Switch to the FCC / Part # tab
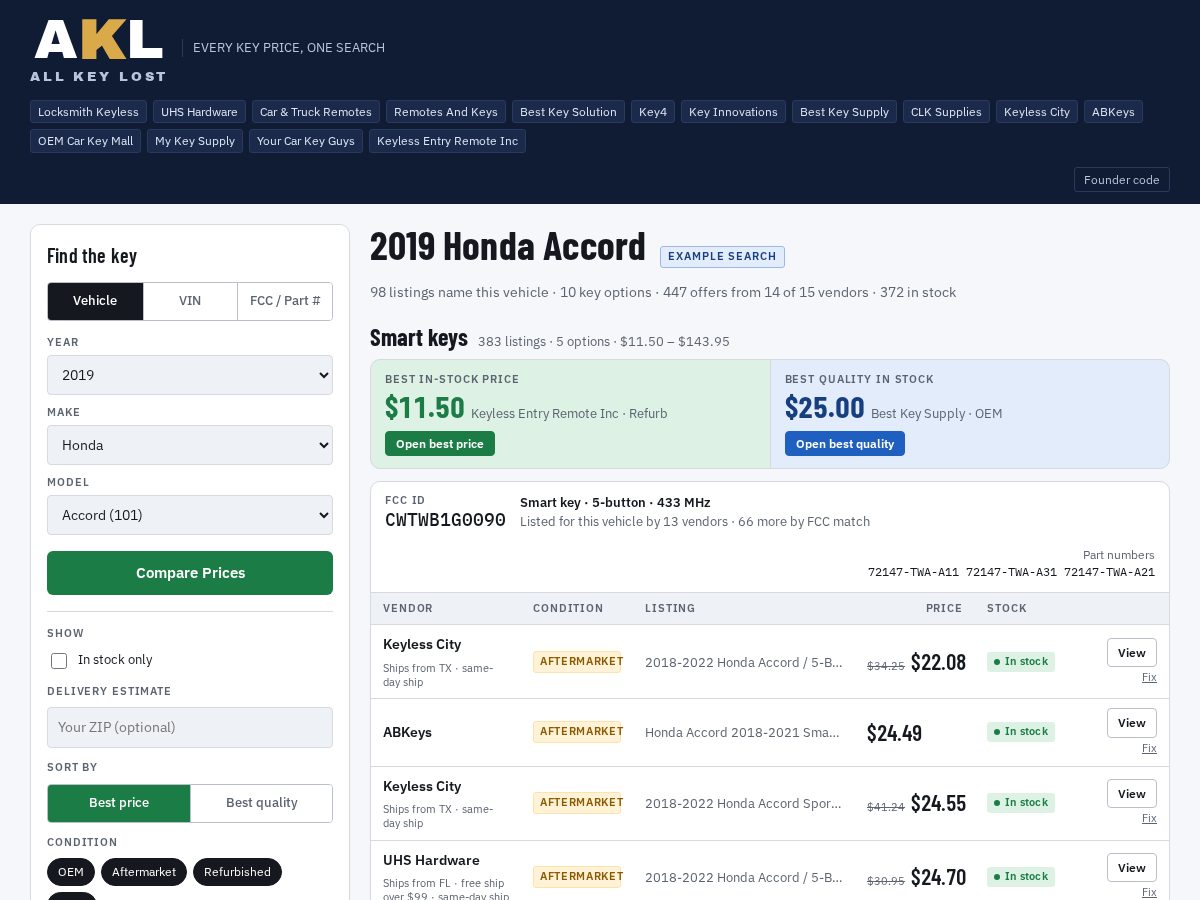The height and width of the screenshot is (900, 1200). (285, 301)
